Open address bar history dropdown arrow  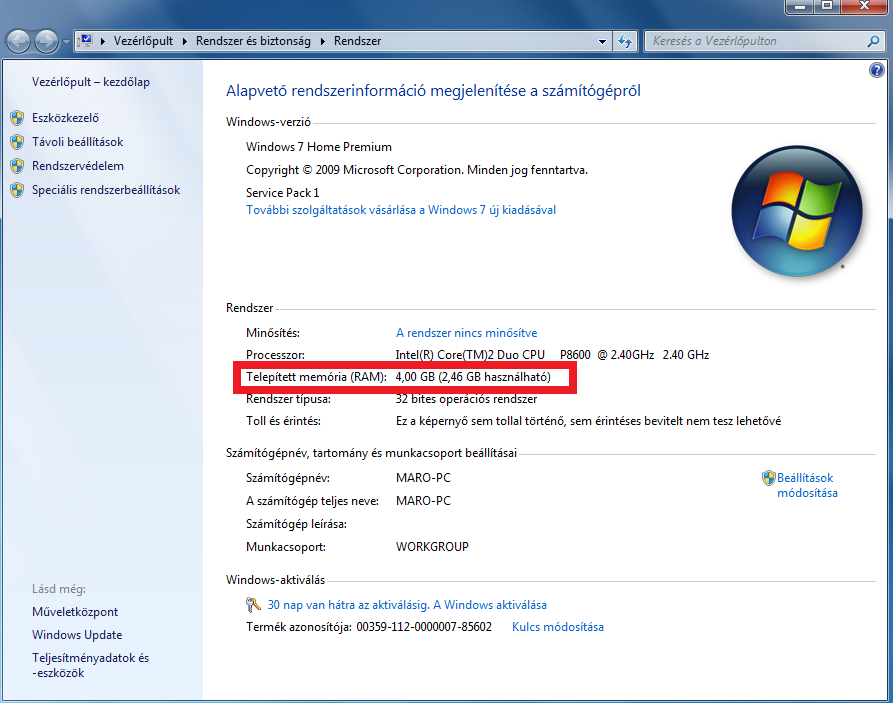[602, 42]
